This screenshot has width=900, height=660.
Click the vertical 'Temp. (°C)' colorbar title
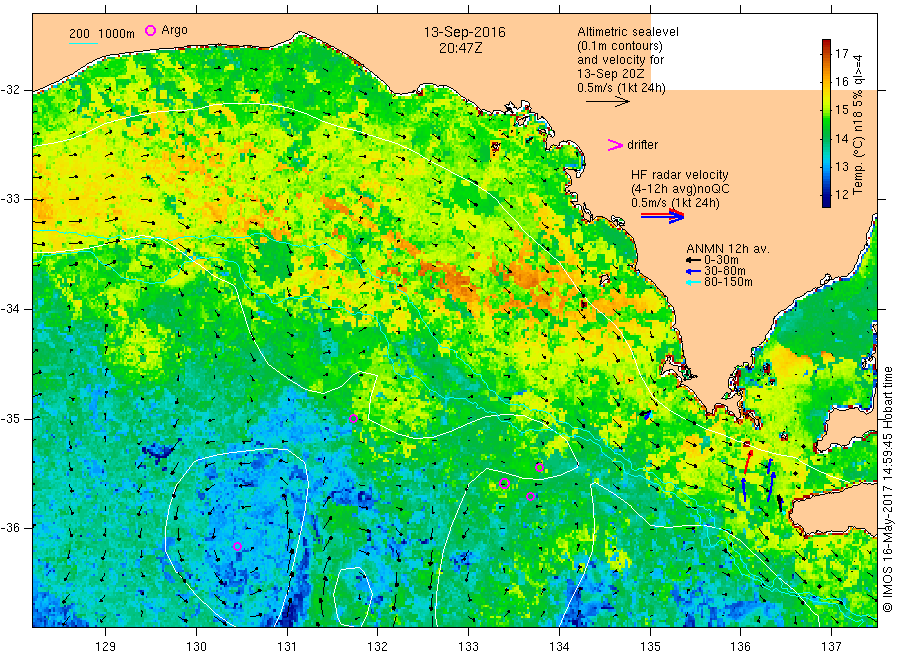click(x=858, y=164)
